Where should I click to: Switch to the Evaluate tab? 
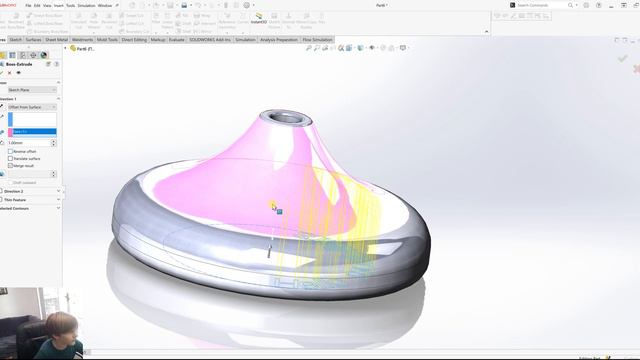[177, 40]
